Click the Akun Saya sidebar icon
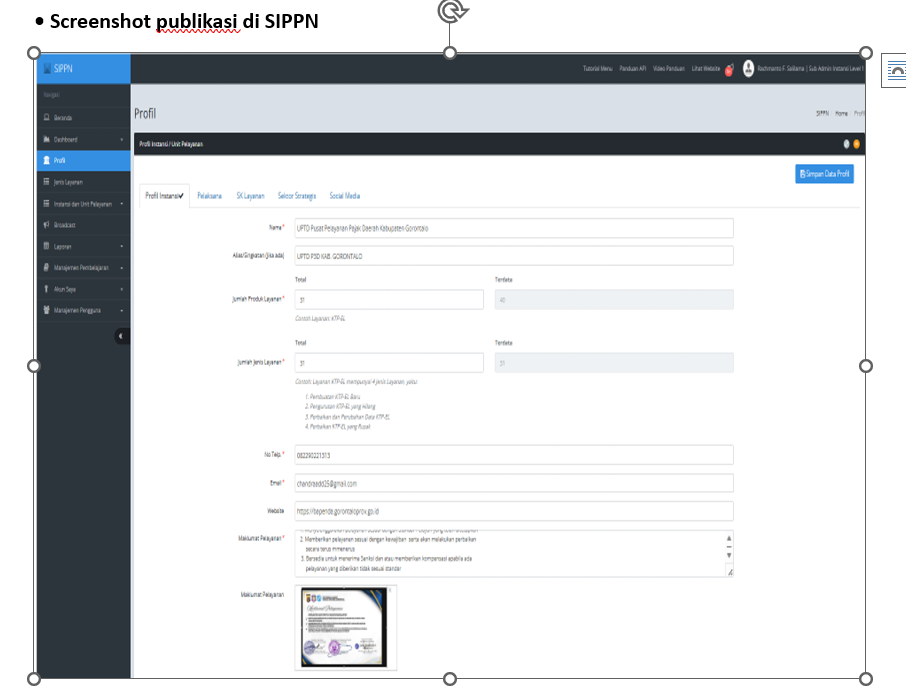The width and height of the screenshot is (906, 692). 47,289
